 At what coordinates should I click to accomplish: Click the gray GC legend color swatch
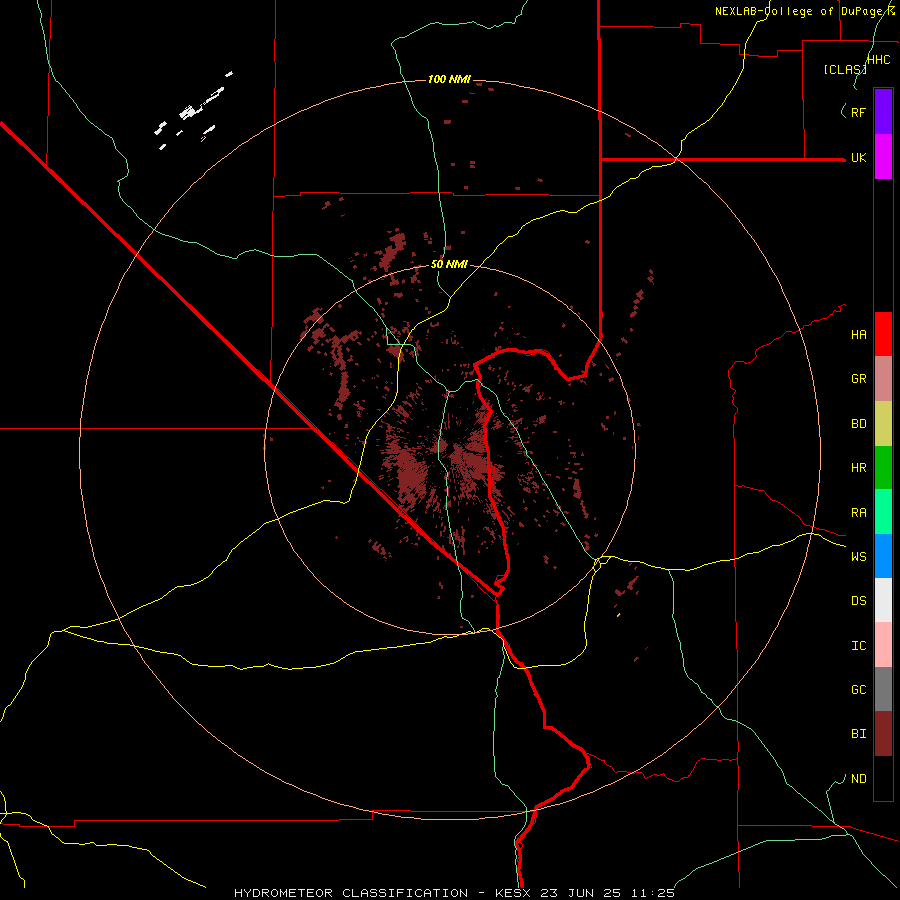pos(883,689)
